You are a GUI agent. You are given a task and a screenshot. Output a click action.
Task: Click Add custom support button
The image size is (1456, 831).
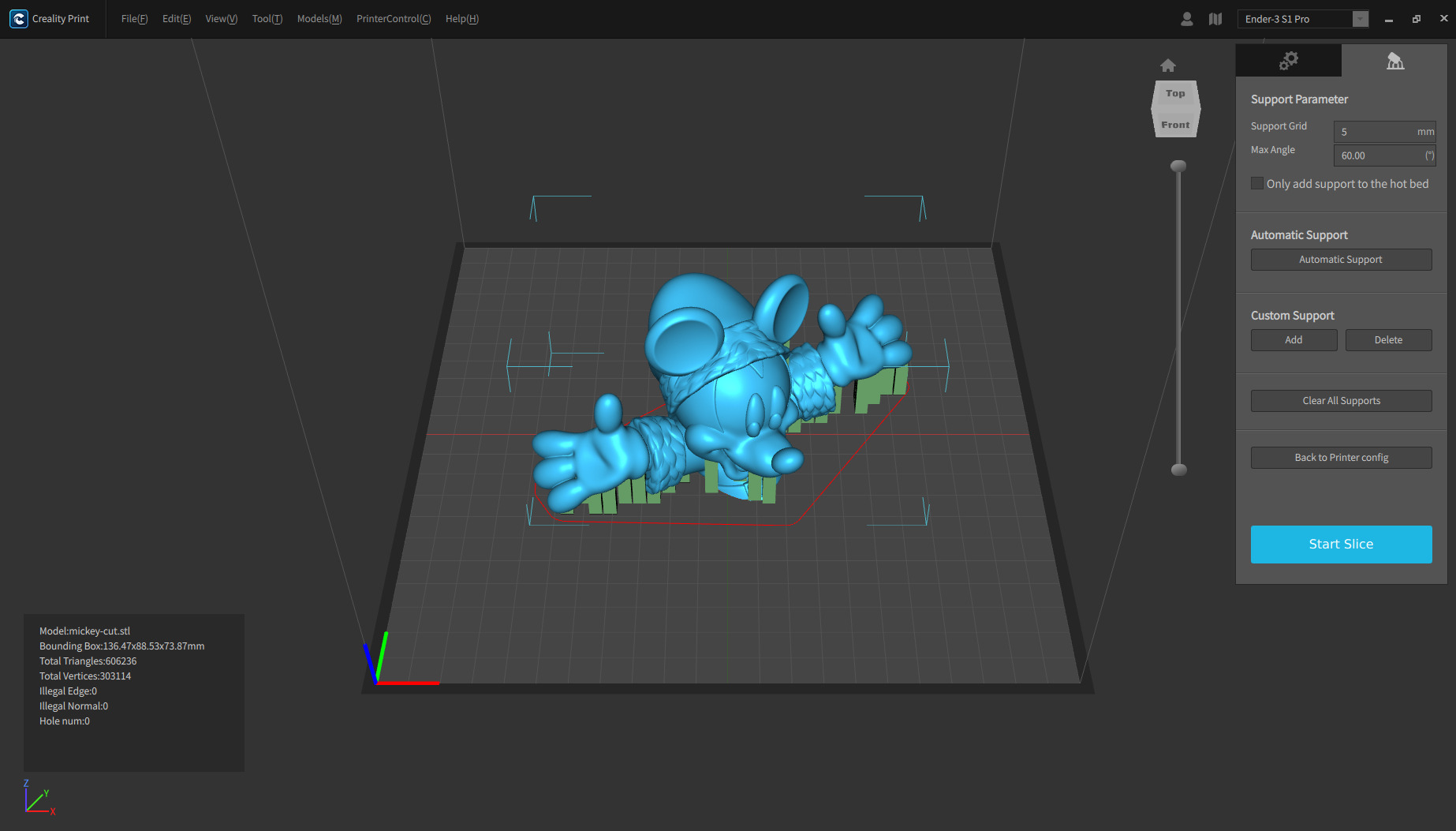tap(1294, 340)
